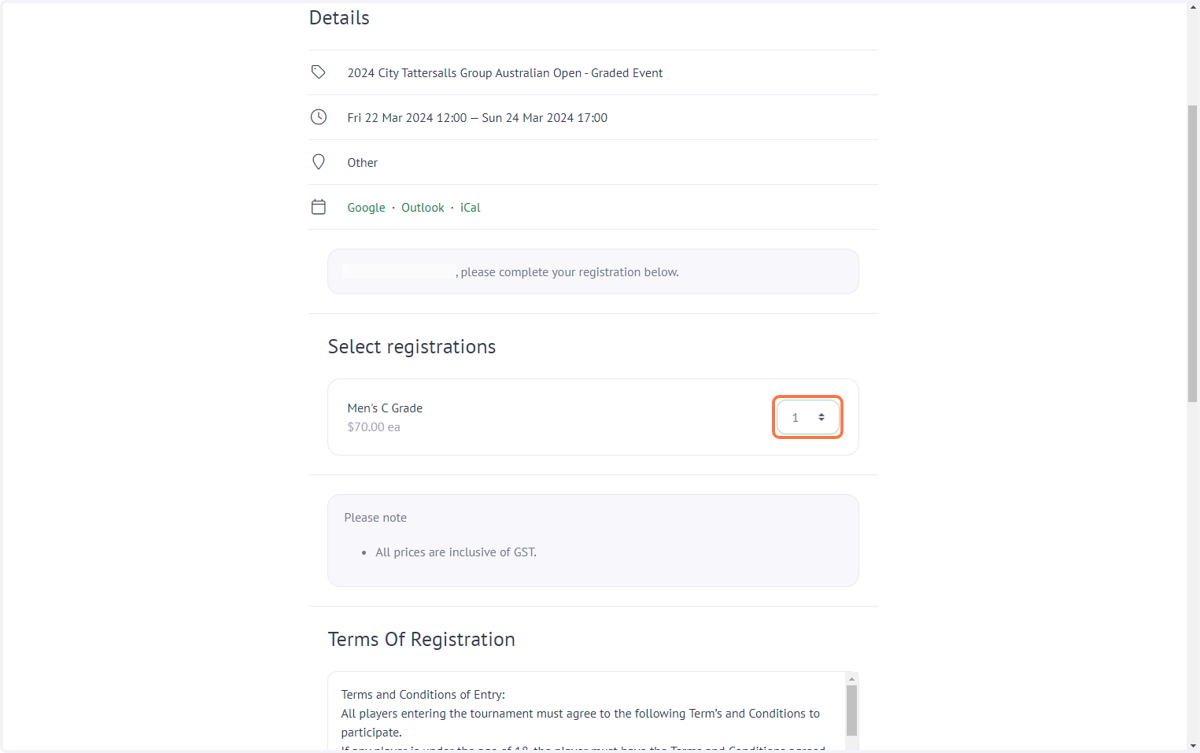Click the main page vertical scrollbar
The height and width of the screenshot is (753, 1200).
[1192, 252]
